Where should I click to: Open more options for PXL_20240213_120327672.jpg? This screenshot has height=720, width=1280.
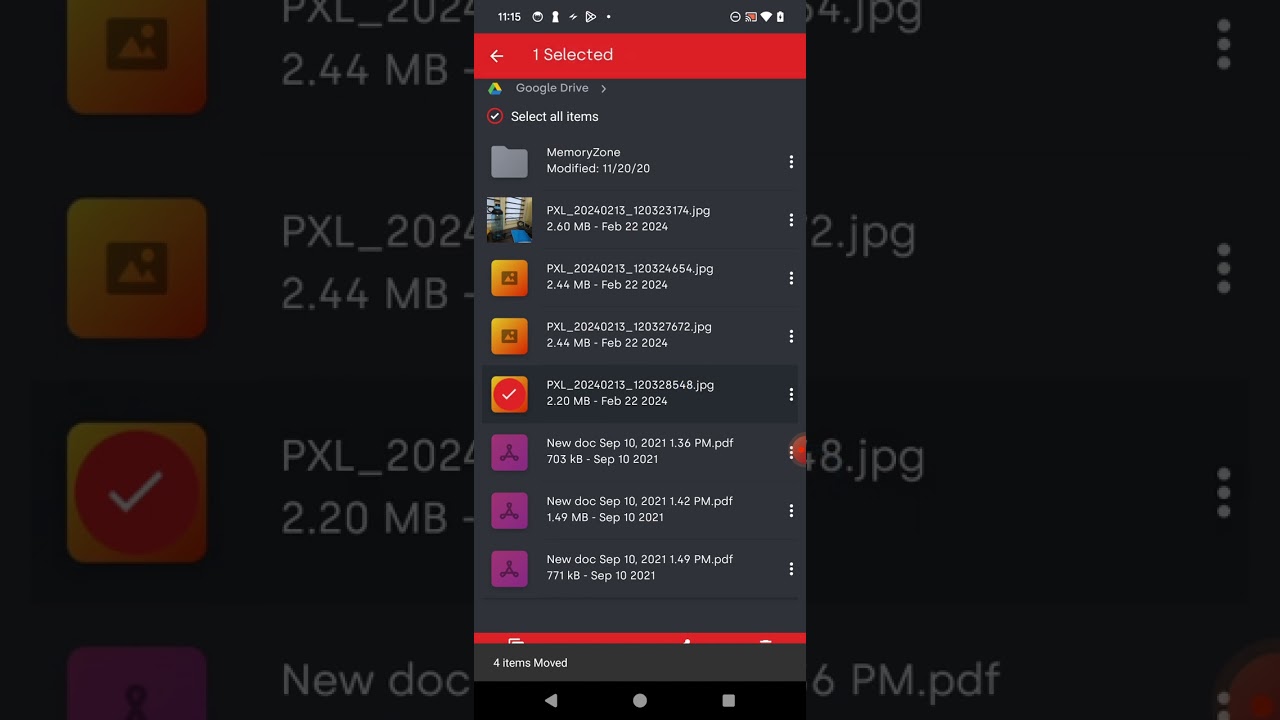pyautogui.click(x=791, y=336)
